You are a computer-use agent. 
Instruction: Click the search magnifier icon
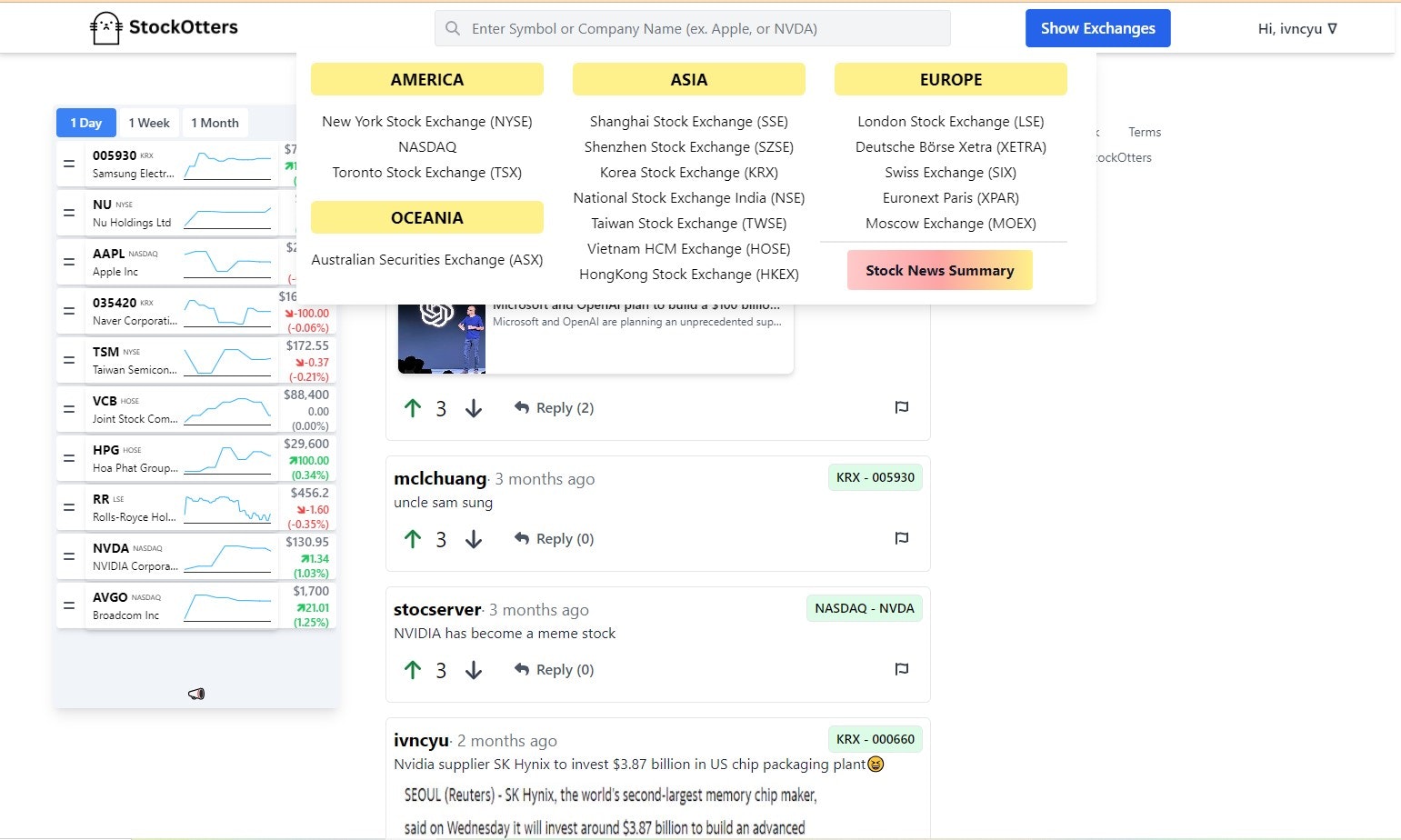point(453,28)
